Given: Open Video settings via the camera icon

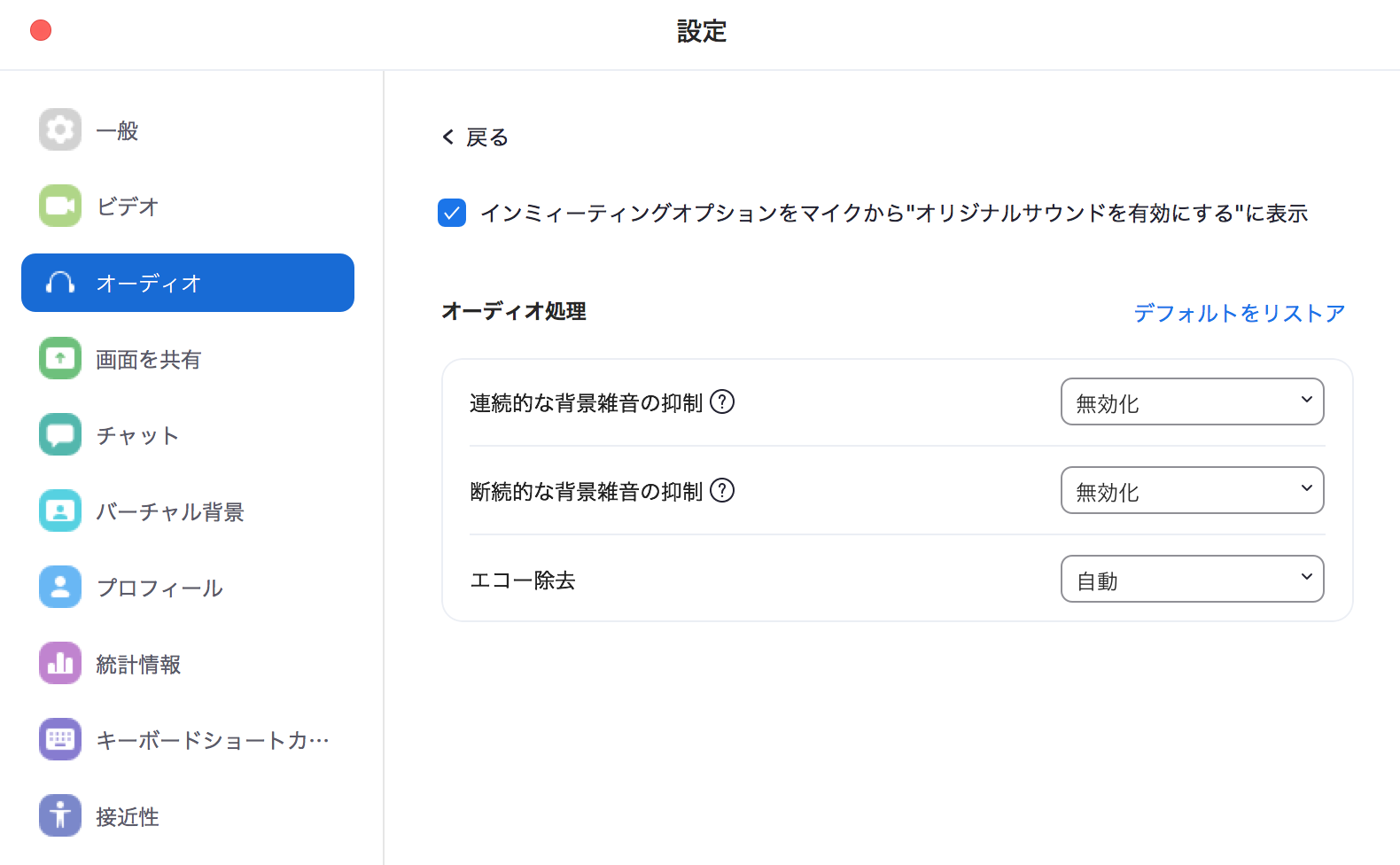Looking at the screenshot, I should click(60, 207).
